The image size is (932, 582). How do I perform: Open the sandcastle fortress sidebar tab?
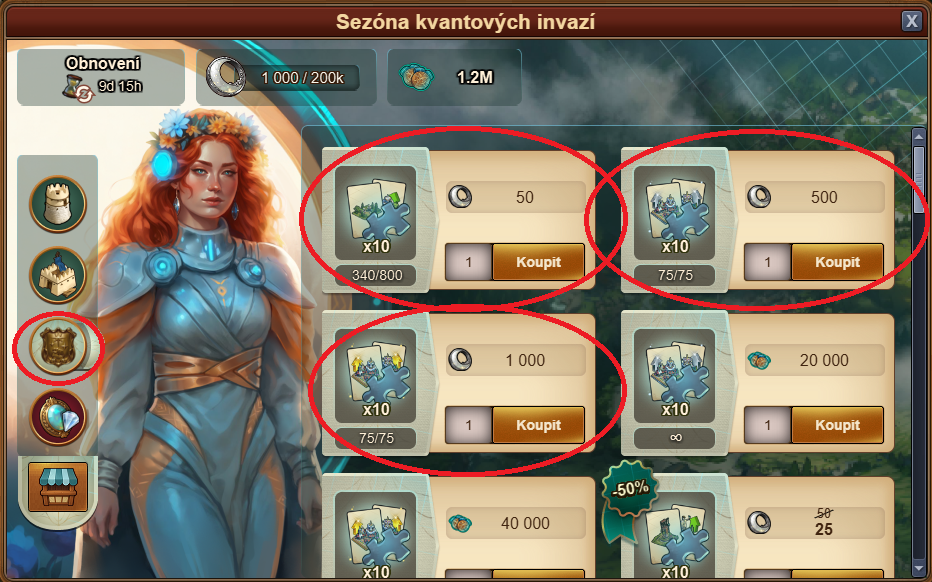tap(58, 275)
